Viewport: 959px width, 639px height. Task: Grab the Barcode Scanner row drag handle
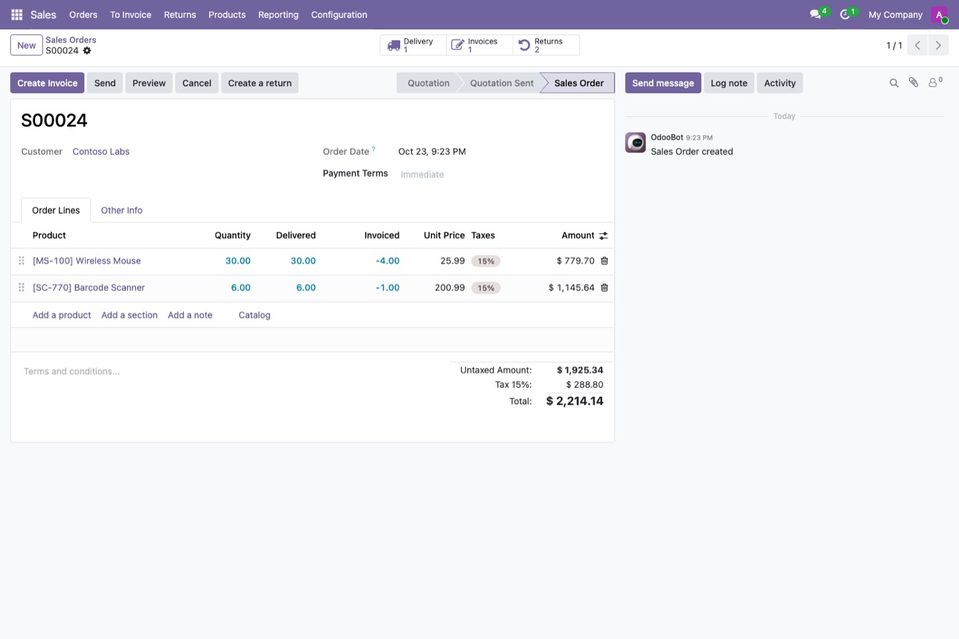(x=21, y=287)
